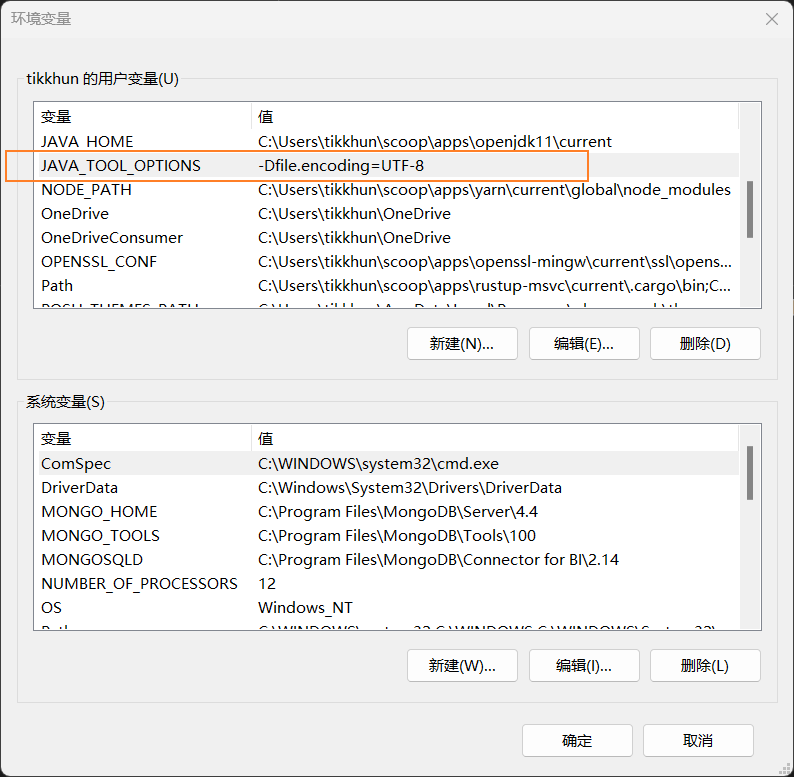Click the user variables list scrollbar thumb

coord(750,209)
